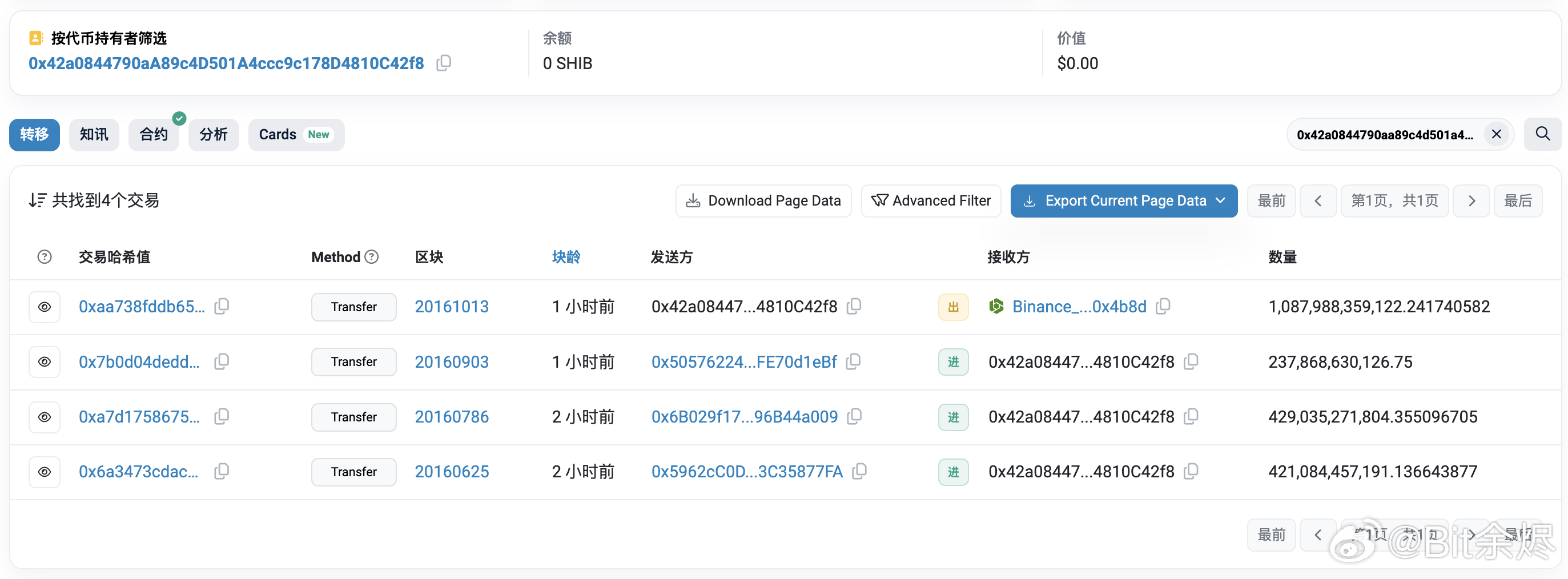Preview transaction 0xa7d1758675 with eye icon
The height and width of the screenshot is (579, 1568).
tap(45, 417)
